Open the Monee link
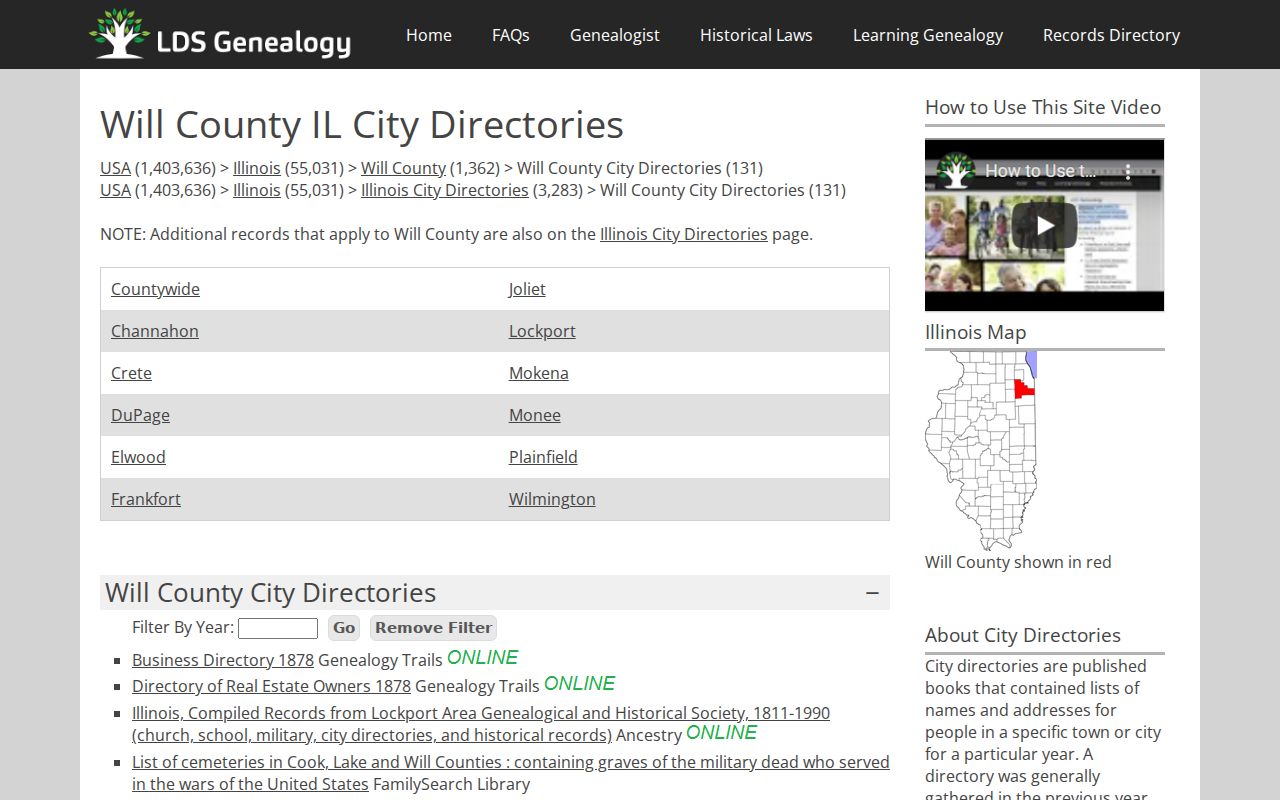1280x800 pixels. [535, 415]
